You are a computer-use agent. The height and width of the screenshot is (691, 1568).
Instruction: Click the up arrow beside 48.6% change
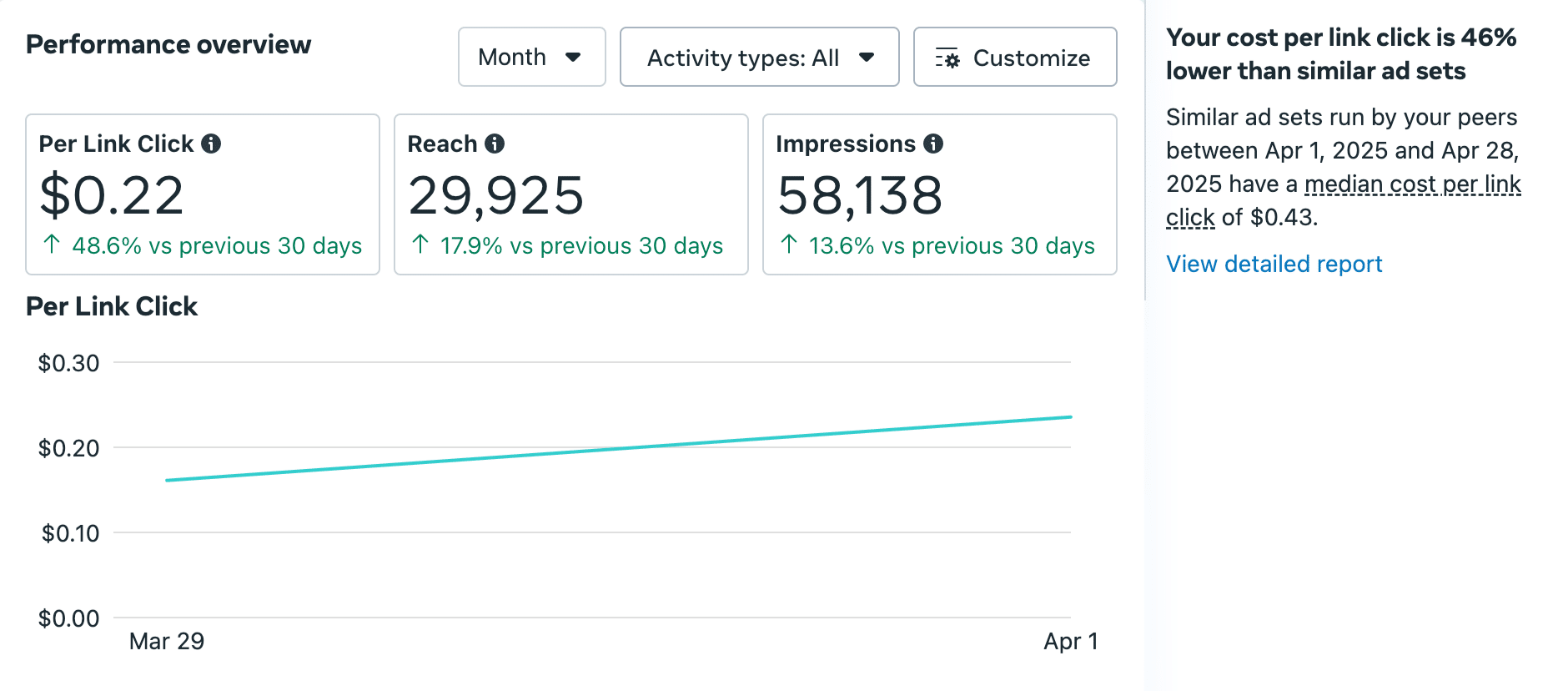pos(52,245)
